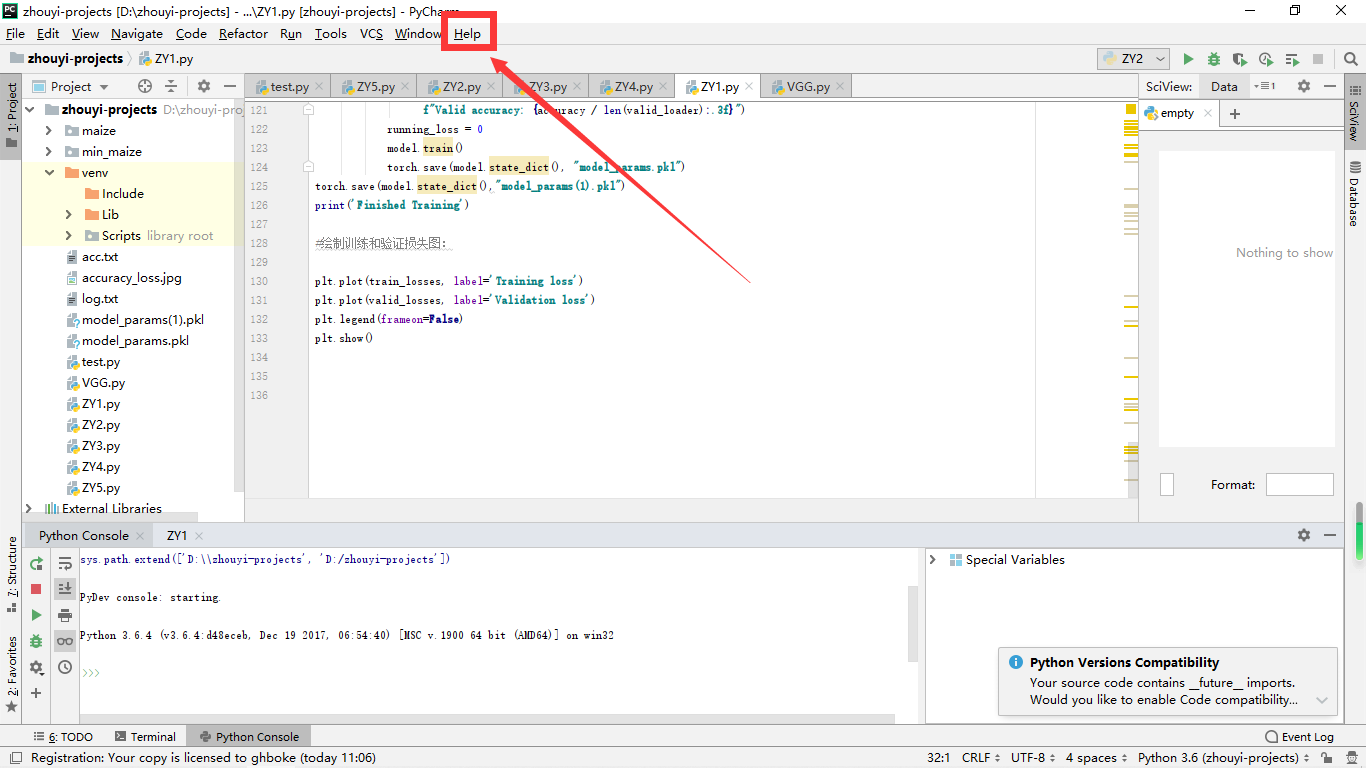Image resolution: width=1366 pixels, height=768 pixels.
Task: Switch to the ZY3.py editor tab
Action: pos(547,86)
